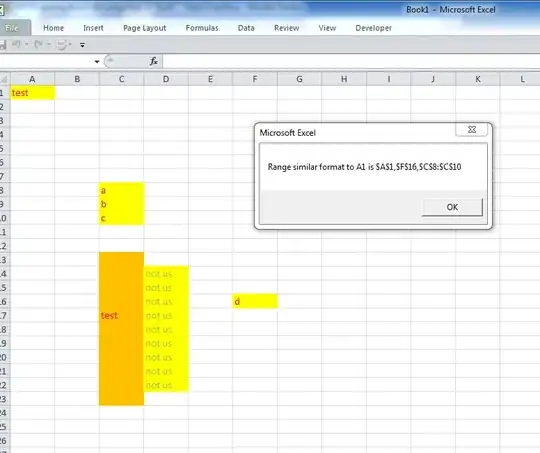Image resolution: width=540 pixels, height=453 pixels.
Task: Click the Name Box input field
Action: [46, 62]
